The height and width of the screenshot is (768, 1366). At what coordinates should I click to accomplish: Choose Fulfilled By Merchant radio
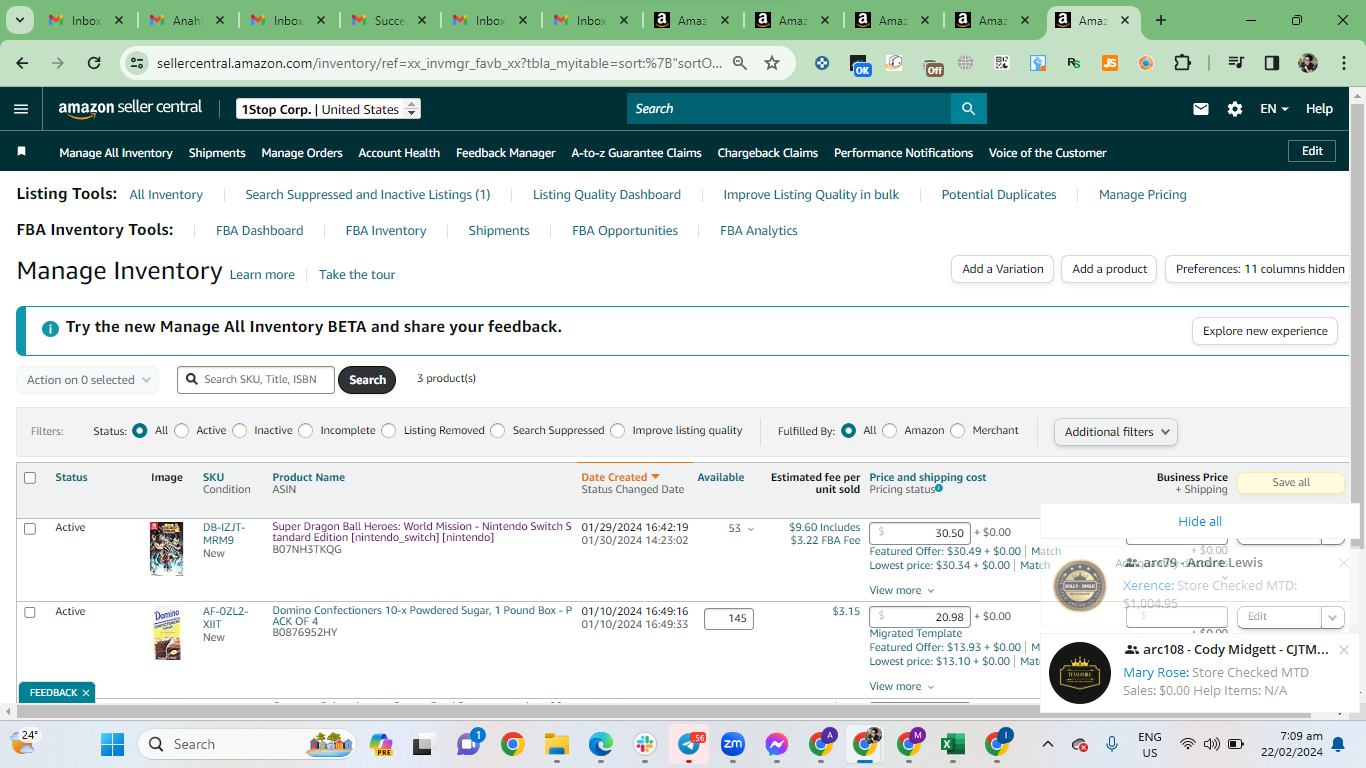coord(958,431)
